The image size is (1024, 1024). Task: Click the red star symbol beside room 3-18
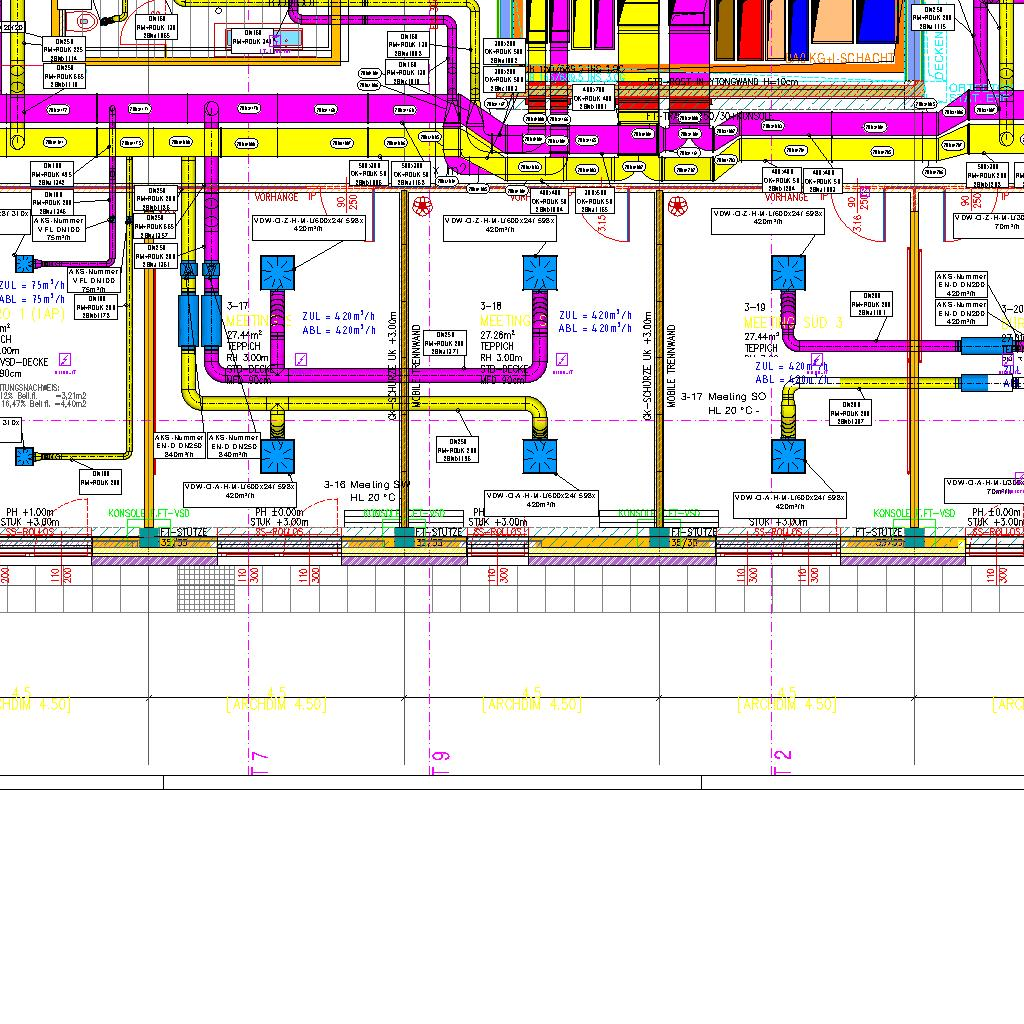click(423, 206)
